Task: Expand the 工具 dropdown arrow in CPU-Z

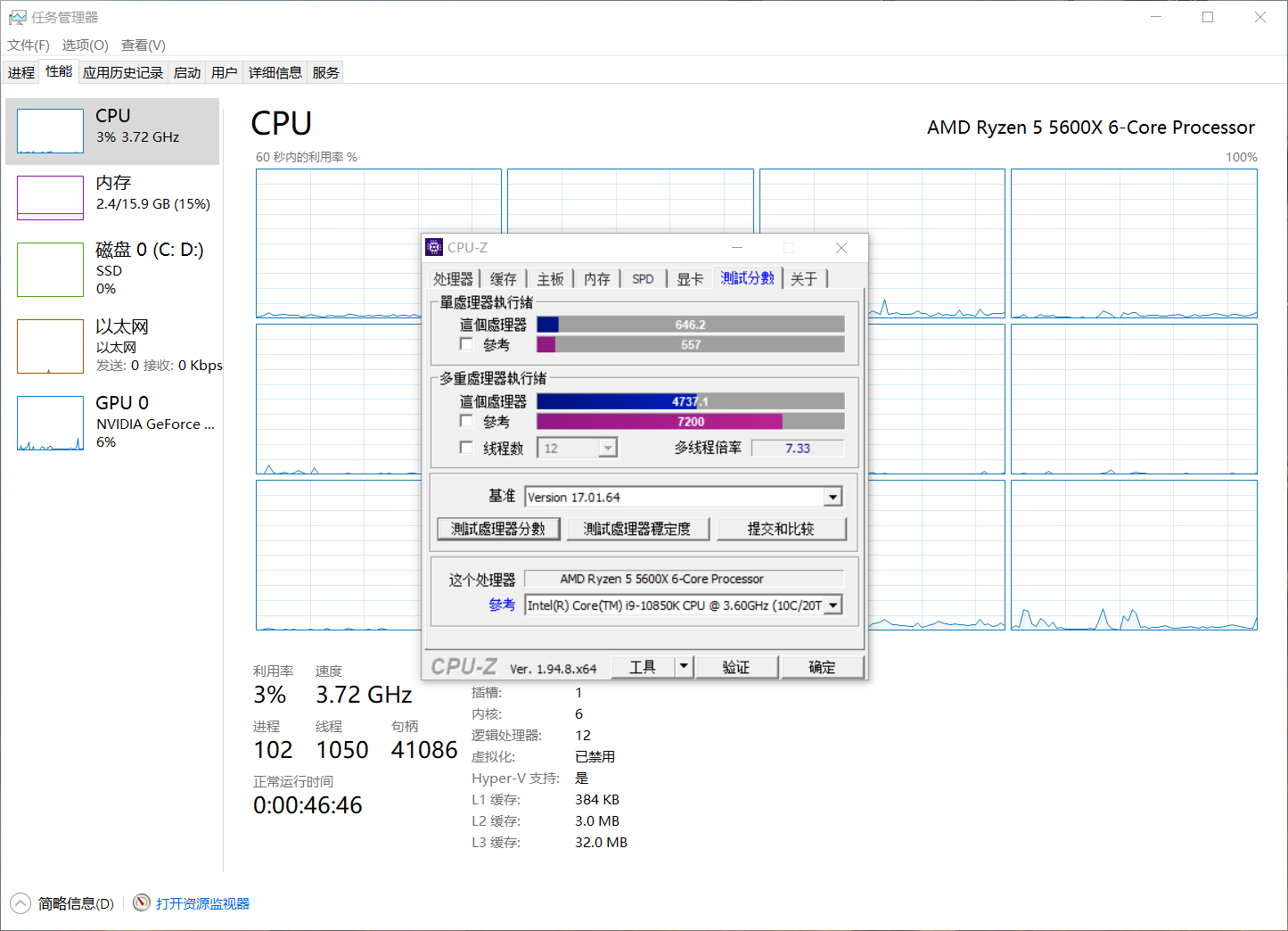Action: pos(684,666)
